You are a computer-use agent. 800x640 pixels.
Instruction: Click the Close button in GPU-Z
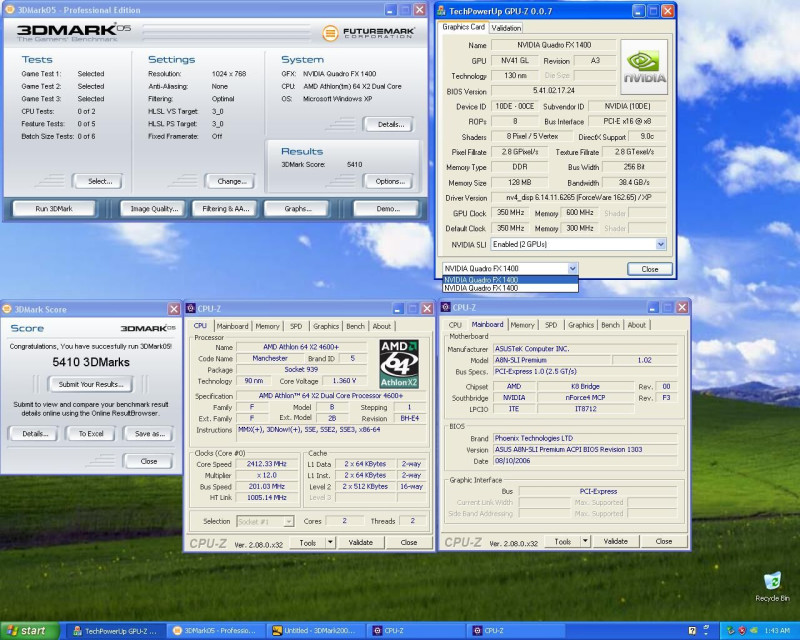[x=649, y=269]
